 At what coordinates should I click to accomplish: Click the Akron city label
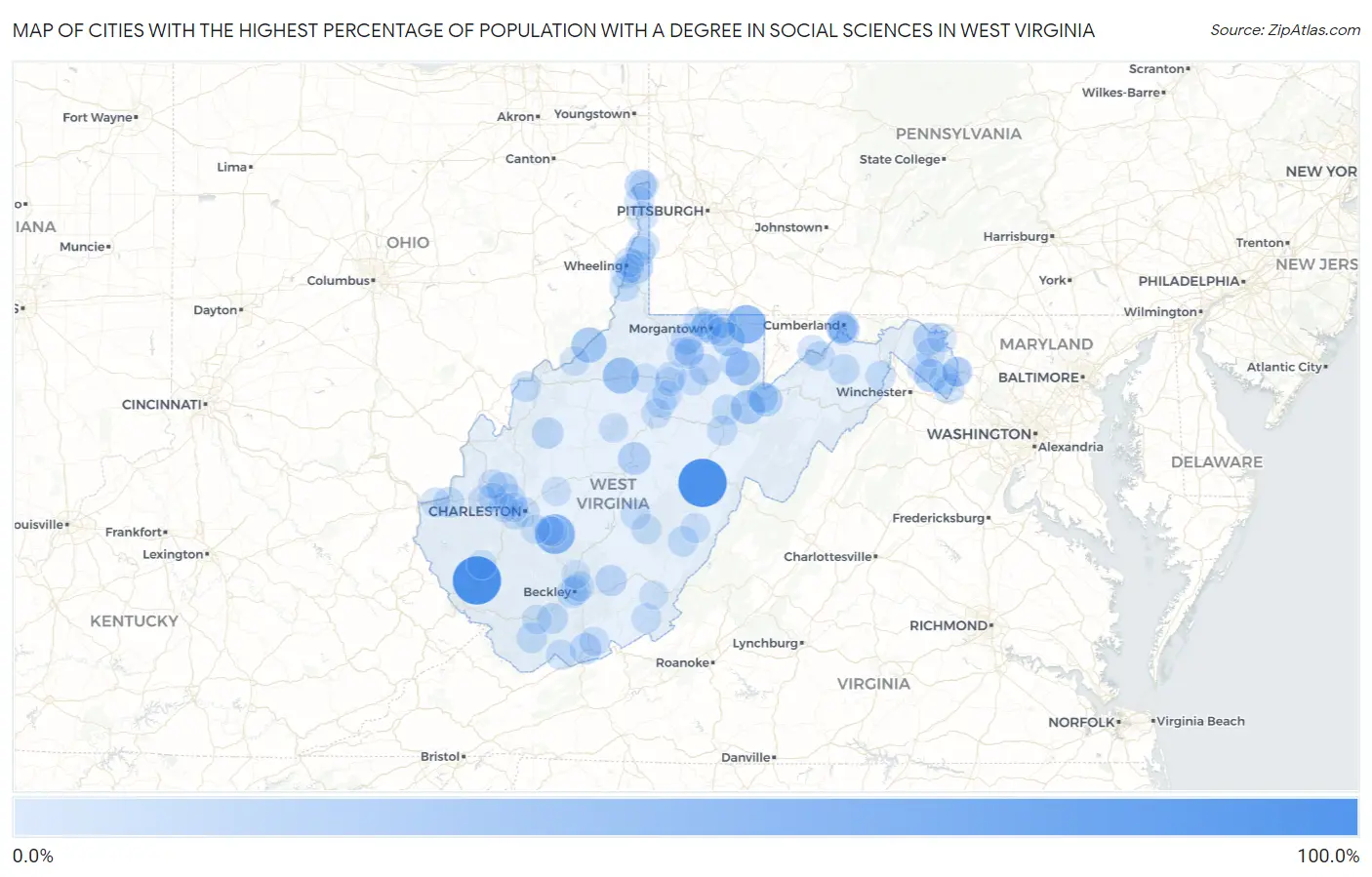[x=515, y=117]
